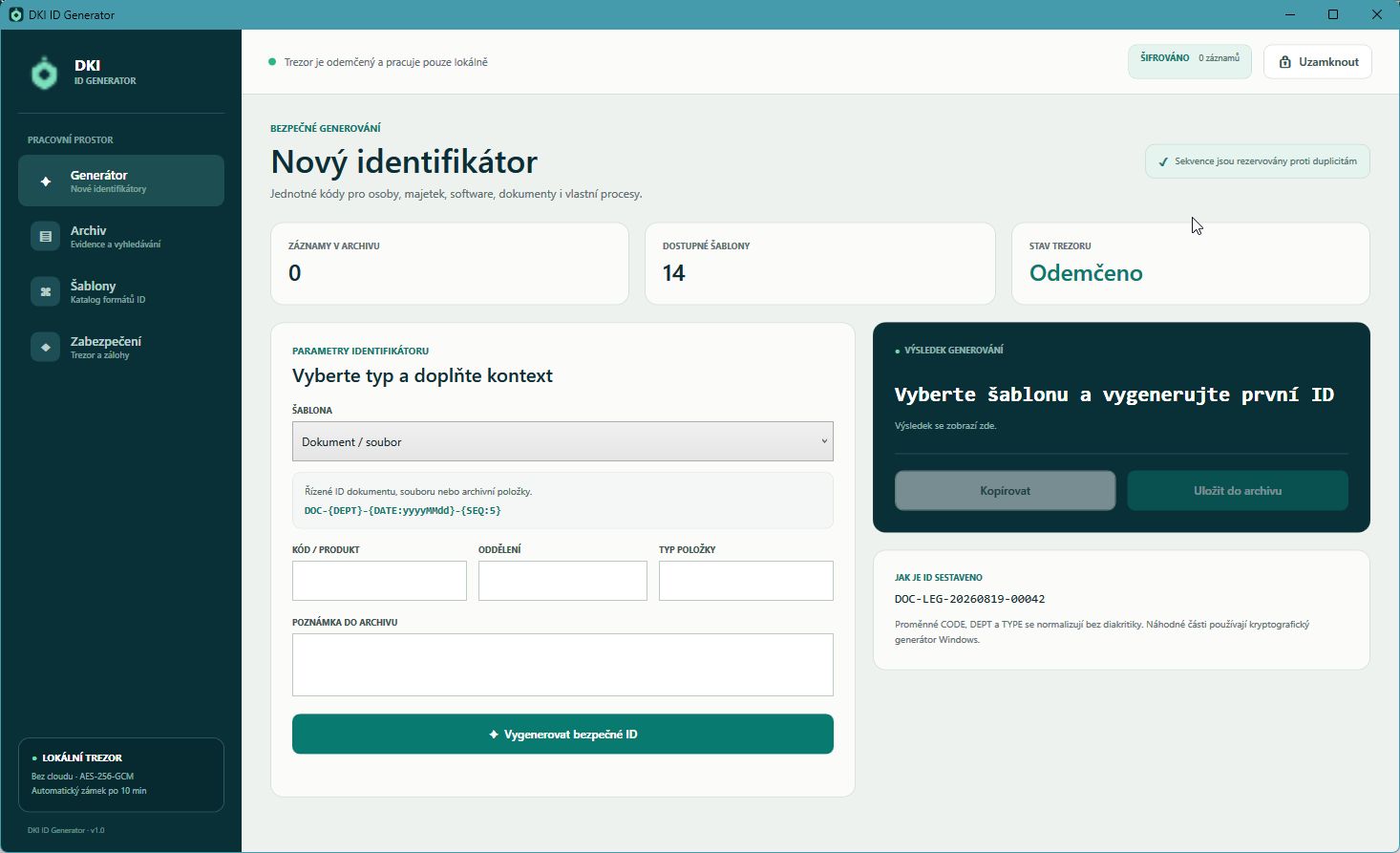Click the Dostupné šablony card
Screen dimensions: 1400x853
point(820,264)
